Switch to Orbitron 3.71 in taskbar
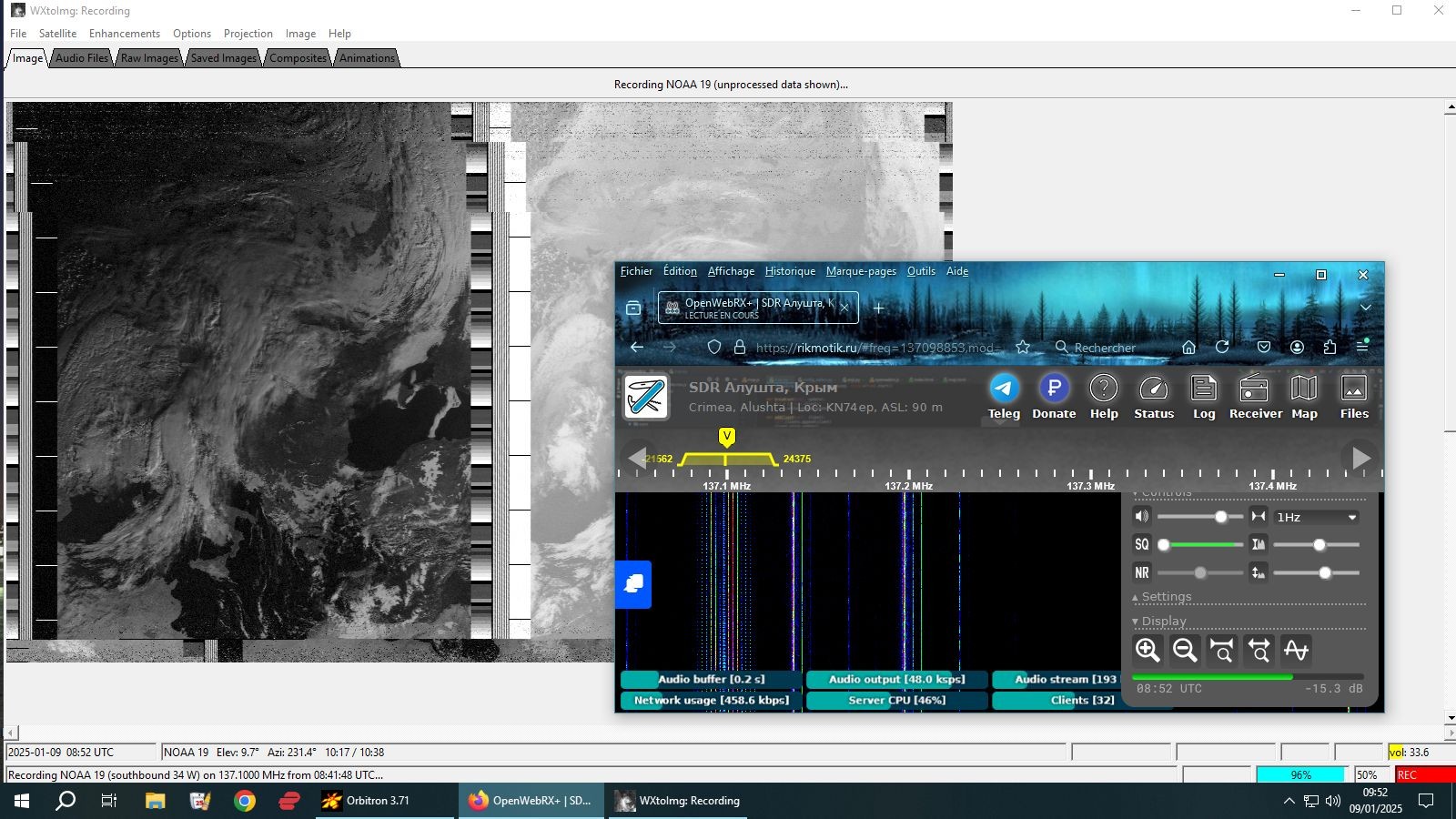 [x=378, y=801]
